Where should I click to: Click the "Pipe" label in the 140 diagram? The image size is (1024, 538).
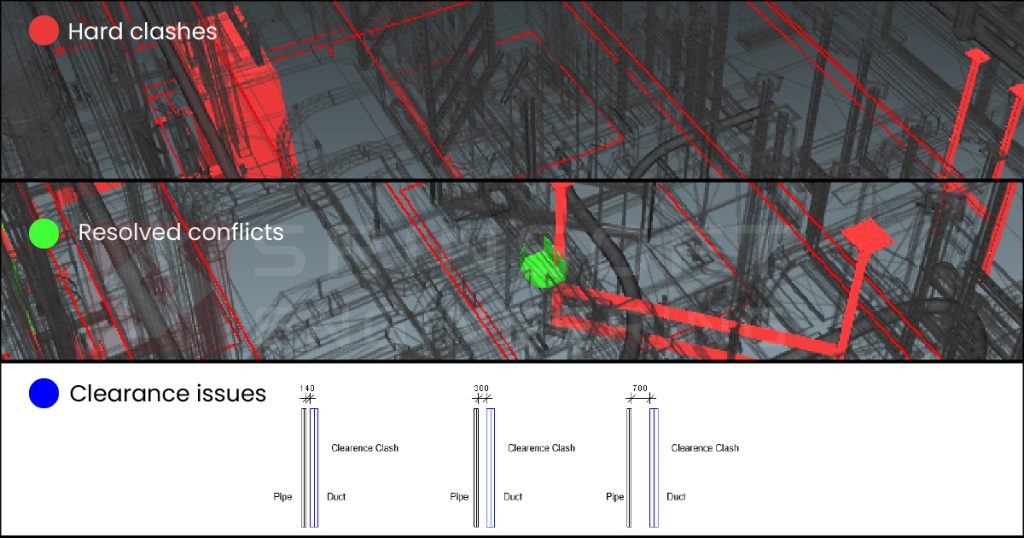point(283,497)
